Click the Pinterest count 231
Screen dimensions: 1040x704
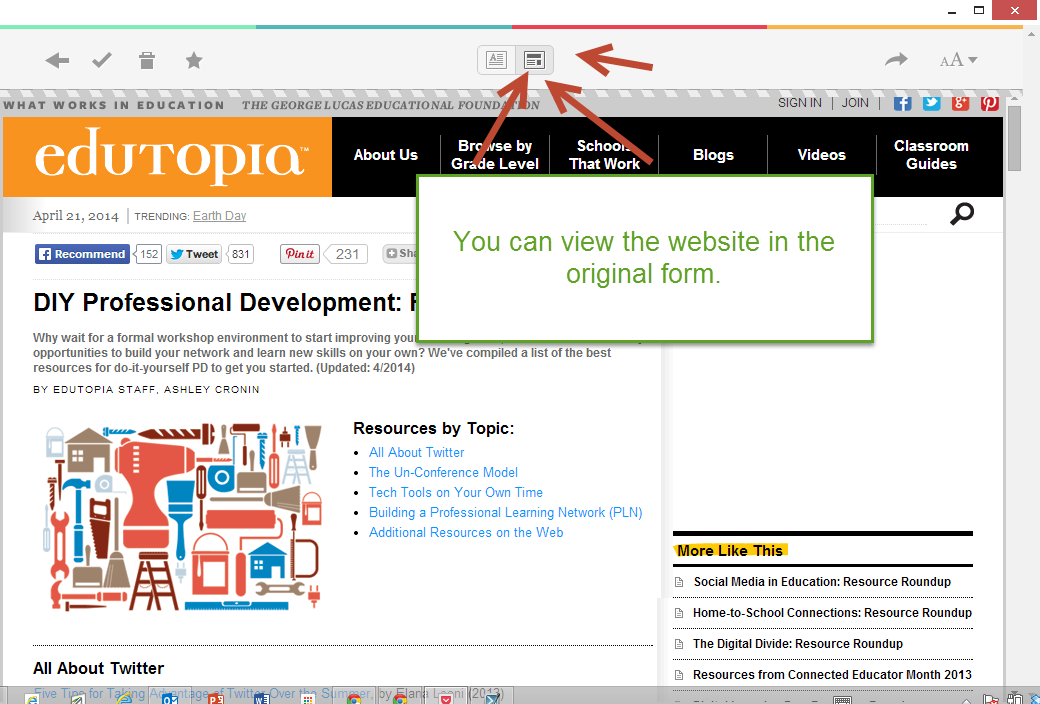point(347,254)
